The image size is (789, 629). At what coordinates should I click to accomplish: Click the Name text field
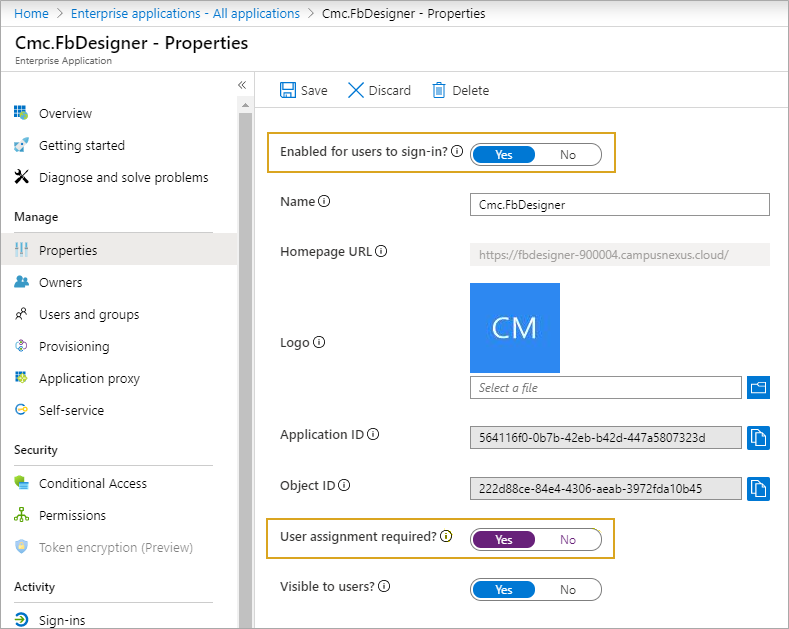tap(619, 204)
